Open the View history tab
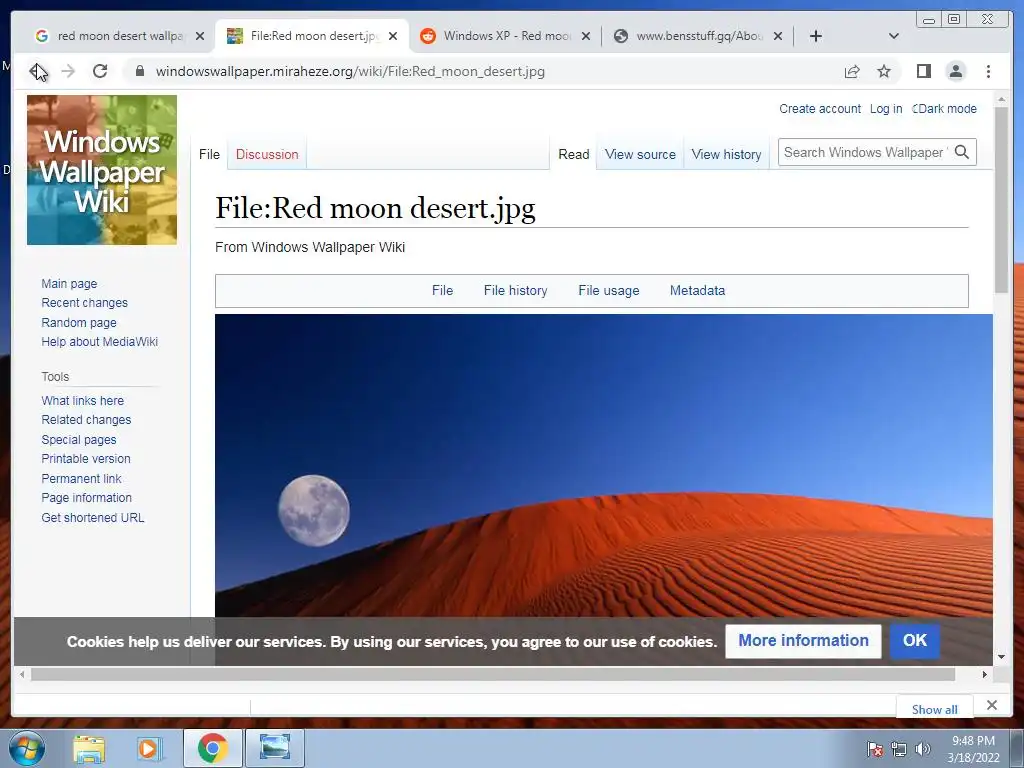1024x768 pixels. pyautogui.click(x=726, y=154)
